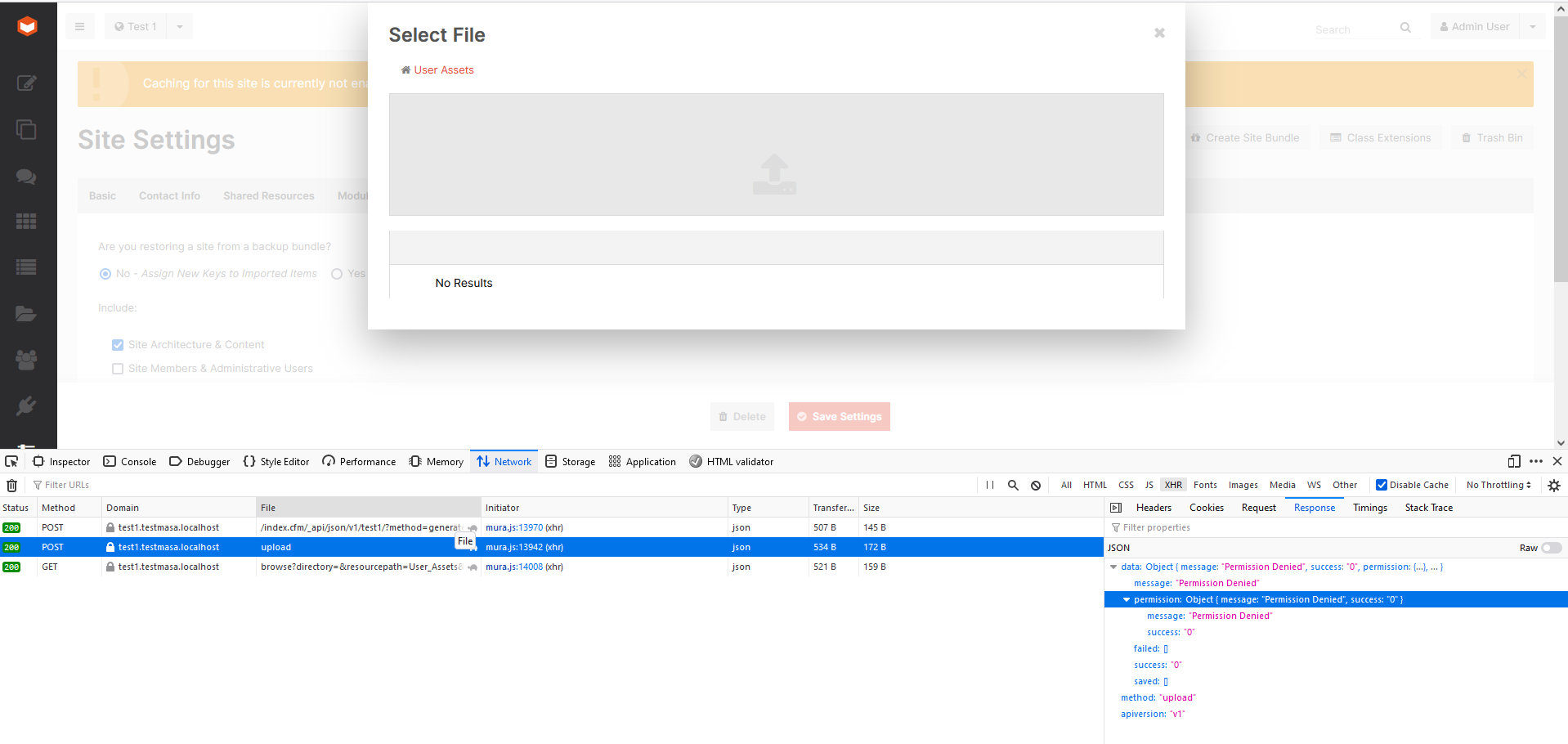Open the Admin User dropdown arrow
Screen dimensions: 1568x744
1533,27
